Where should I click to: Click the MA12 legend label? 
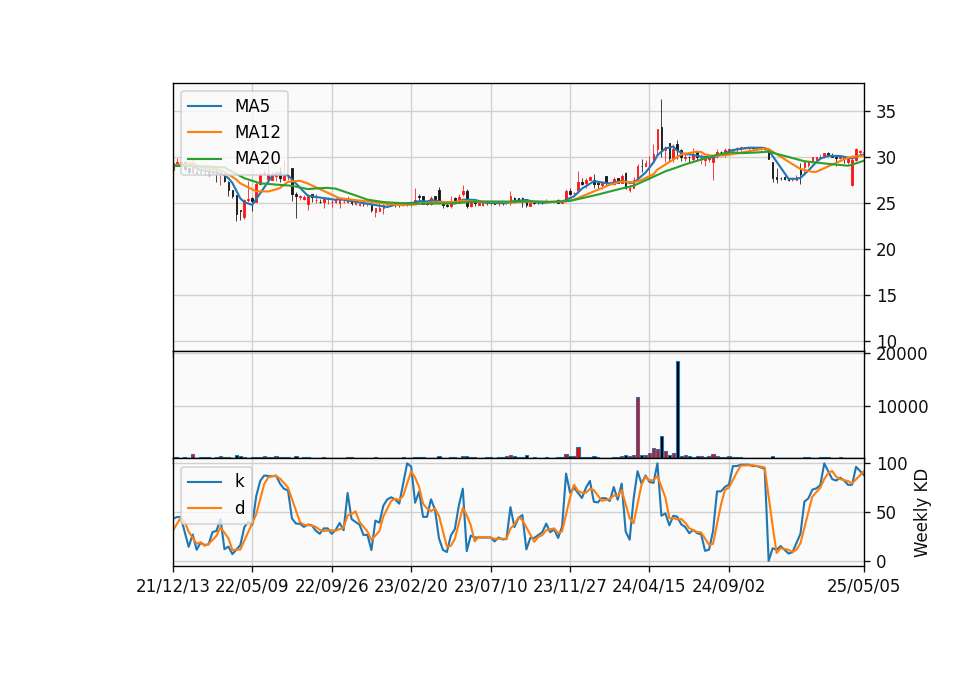pos(257,132)
